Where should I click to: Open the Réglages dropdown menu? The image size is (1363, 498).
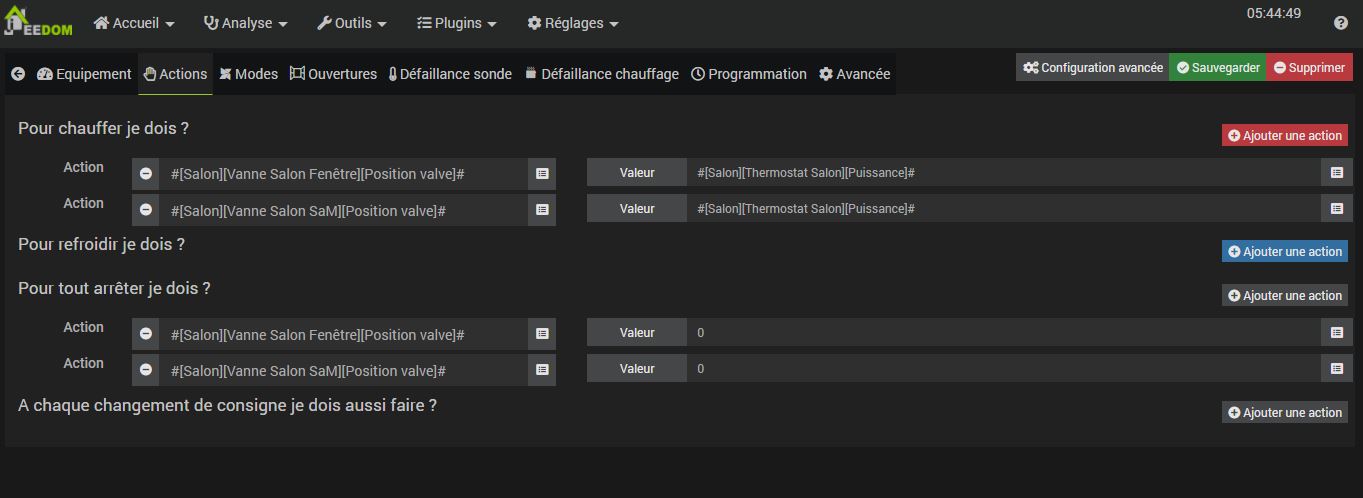(x=573, y=23)
